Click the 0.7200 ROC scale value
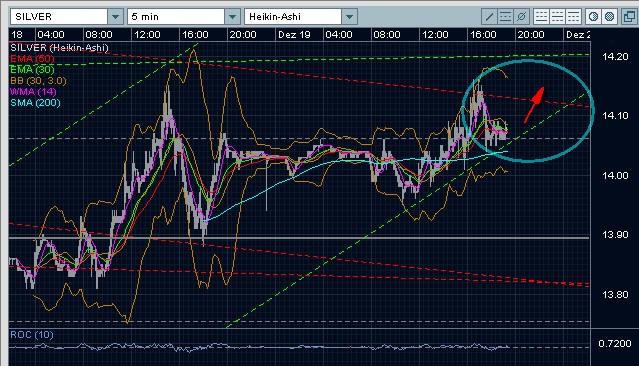Image resolution: width=639 pixels, height=366 pixels. click(615, 344)
